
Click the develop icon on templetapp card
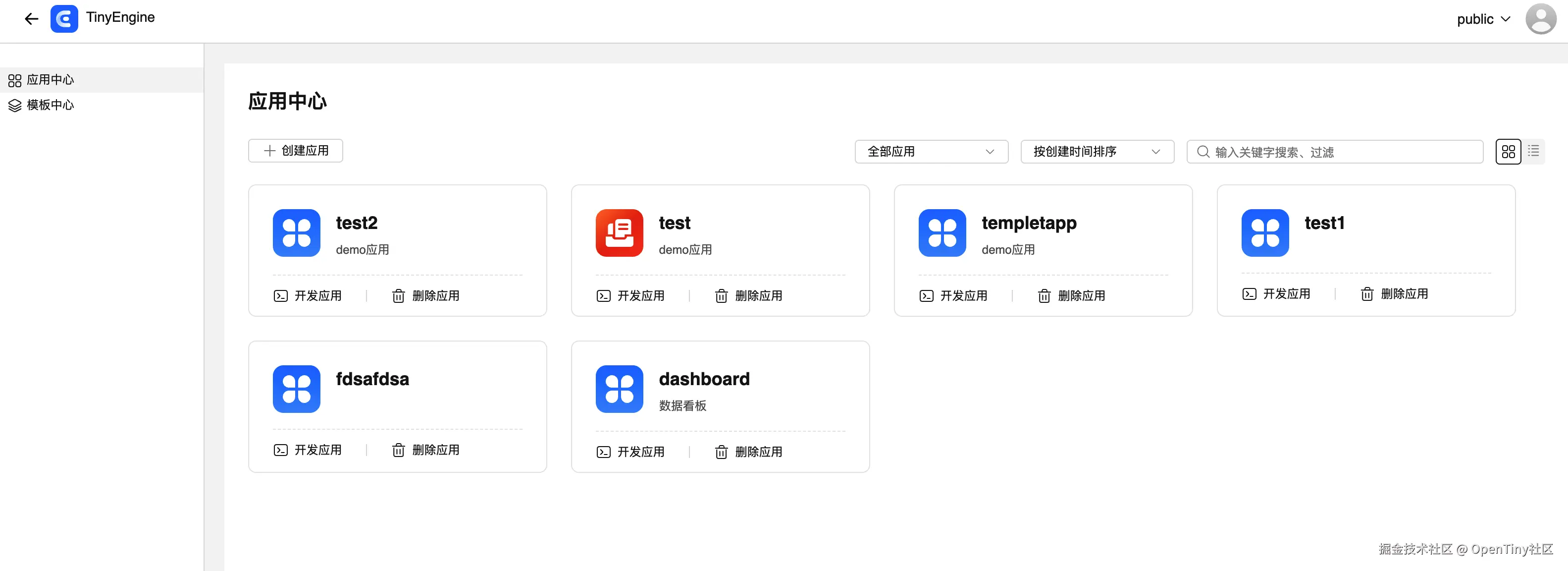coord(926,296)
